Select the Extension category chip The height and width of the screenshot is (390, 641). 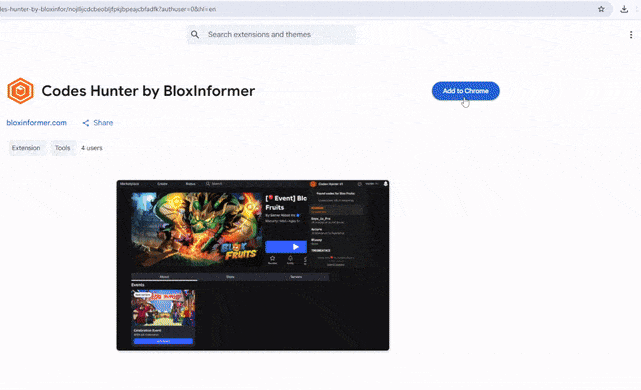[26, 148]
